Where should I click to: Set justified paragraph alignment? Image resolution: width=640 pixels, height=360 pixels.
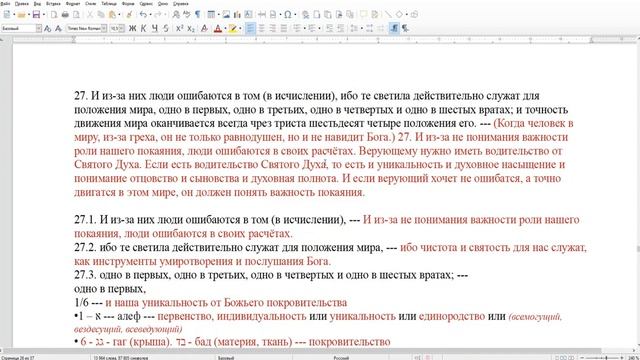284,29
